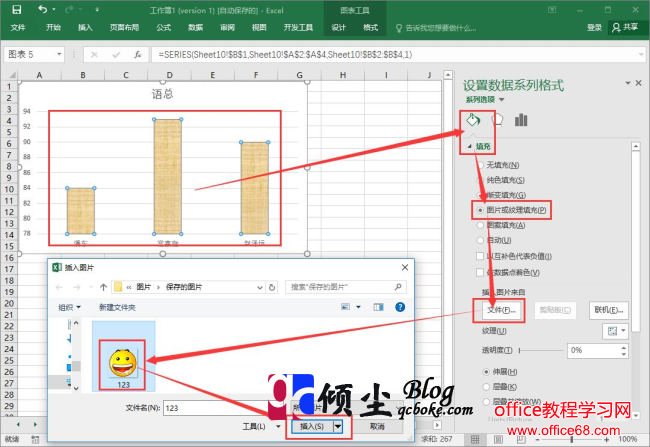The height and width of the screenshot is (447, 650).
Task: Select Gradient fill (渐变填充) radio button
Action: point(480,195)
